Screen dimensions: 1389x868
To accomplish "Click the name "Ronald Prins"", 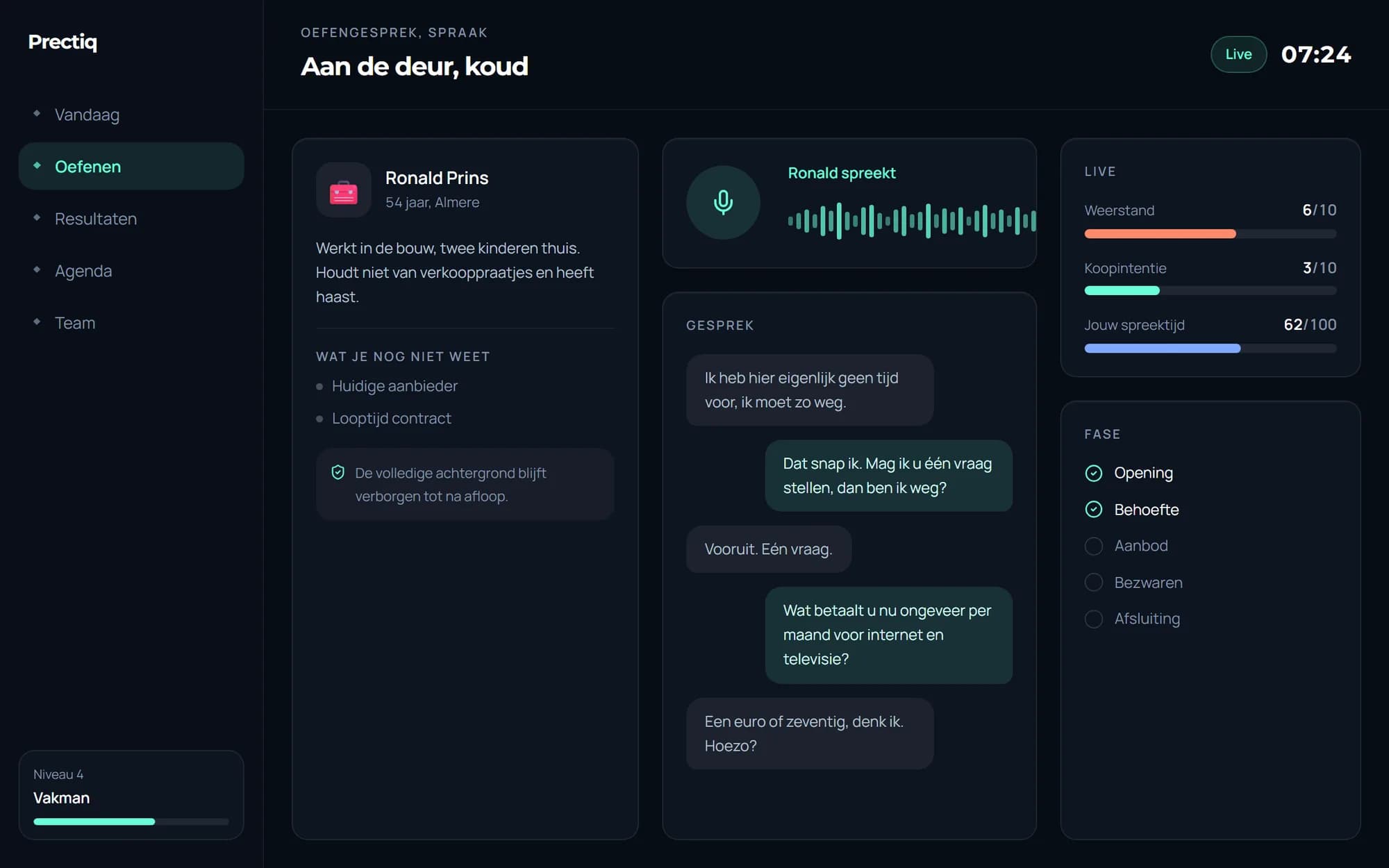I will click(x=437, y=178).
